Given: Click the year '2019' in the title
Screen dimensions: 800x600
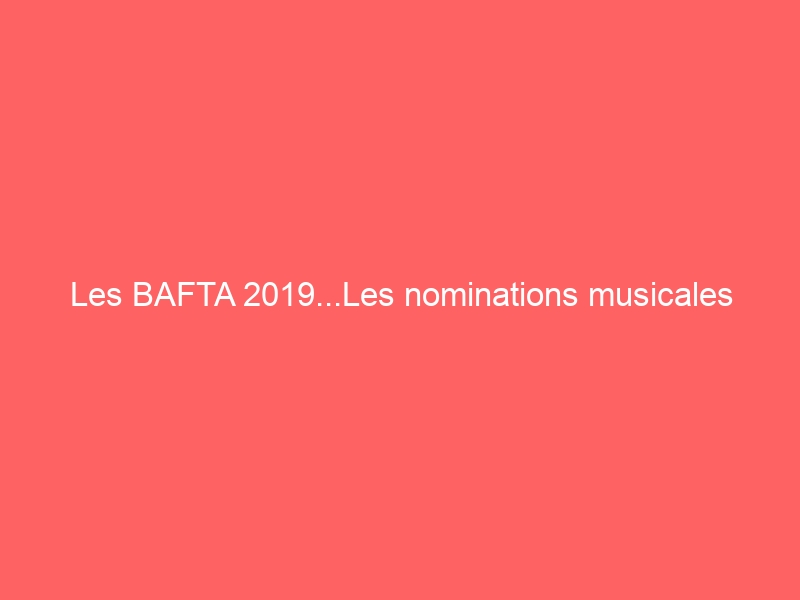Looking at the screenshot, I should [278, 296].
